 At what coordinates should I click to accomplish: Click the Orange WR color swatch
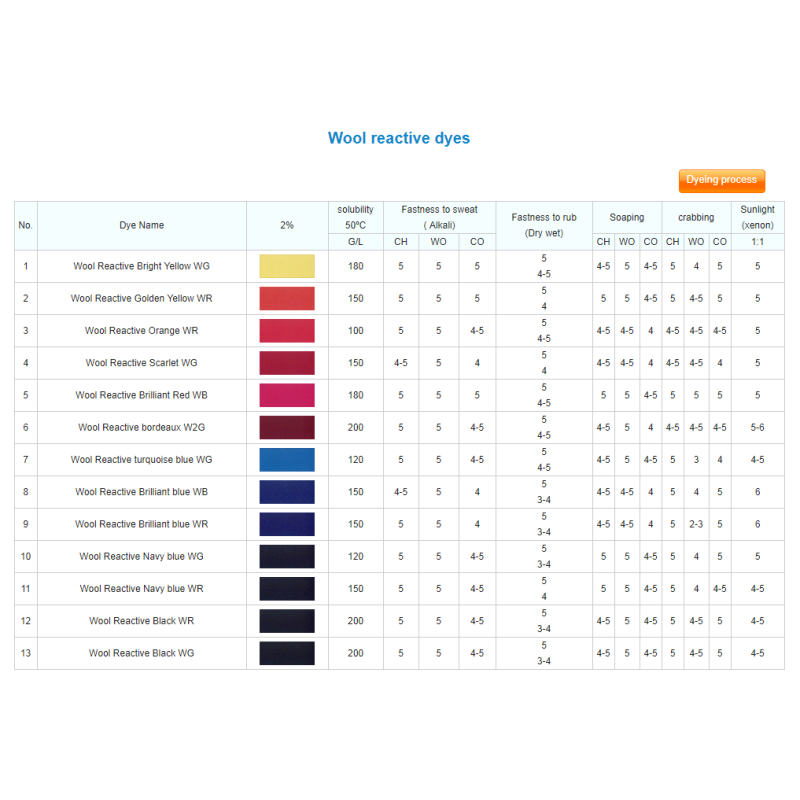pos(287,331)
